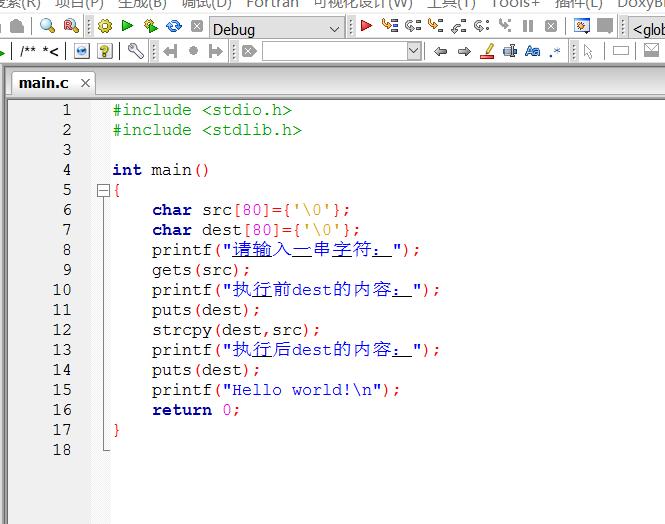Toggle the Highlight matches pencil button

pos(487,51)
